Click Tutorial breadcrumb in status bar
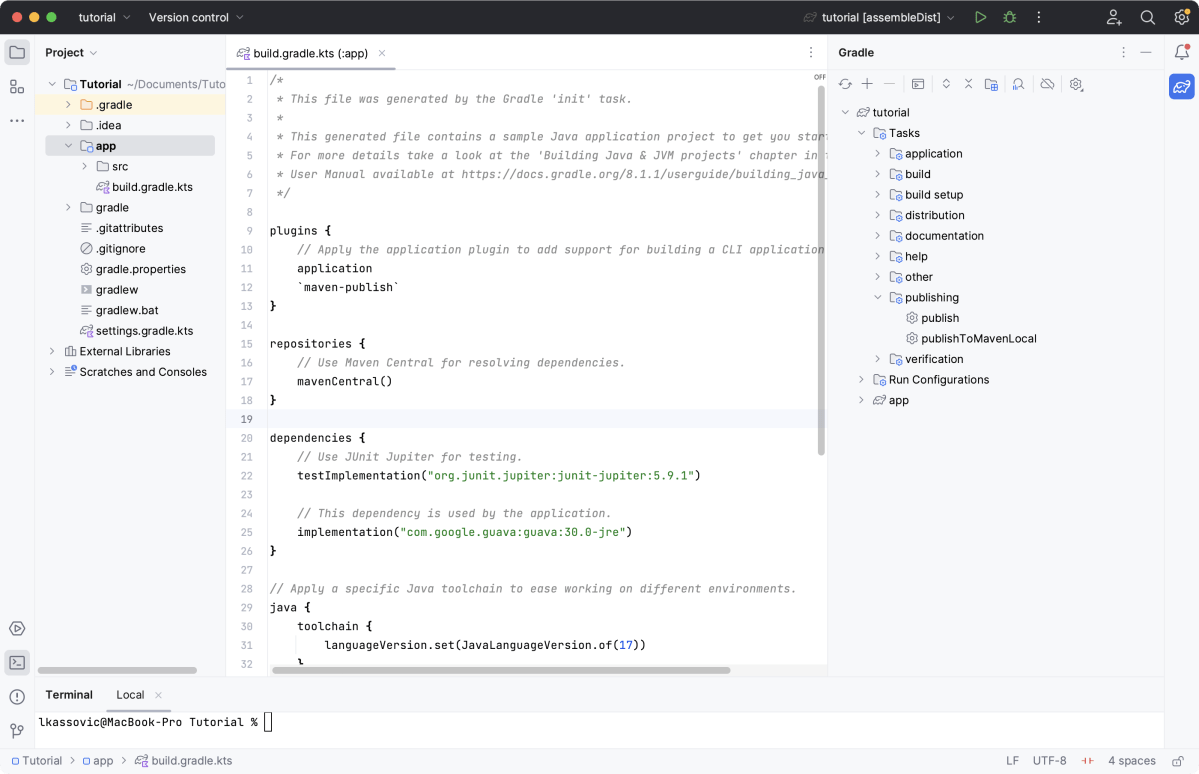This screenshot has width=1199, height=774. [x=36, y=761]
